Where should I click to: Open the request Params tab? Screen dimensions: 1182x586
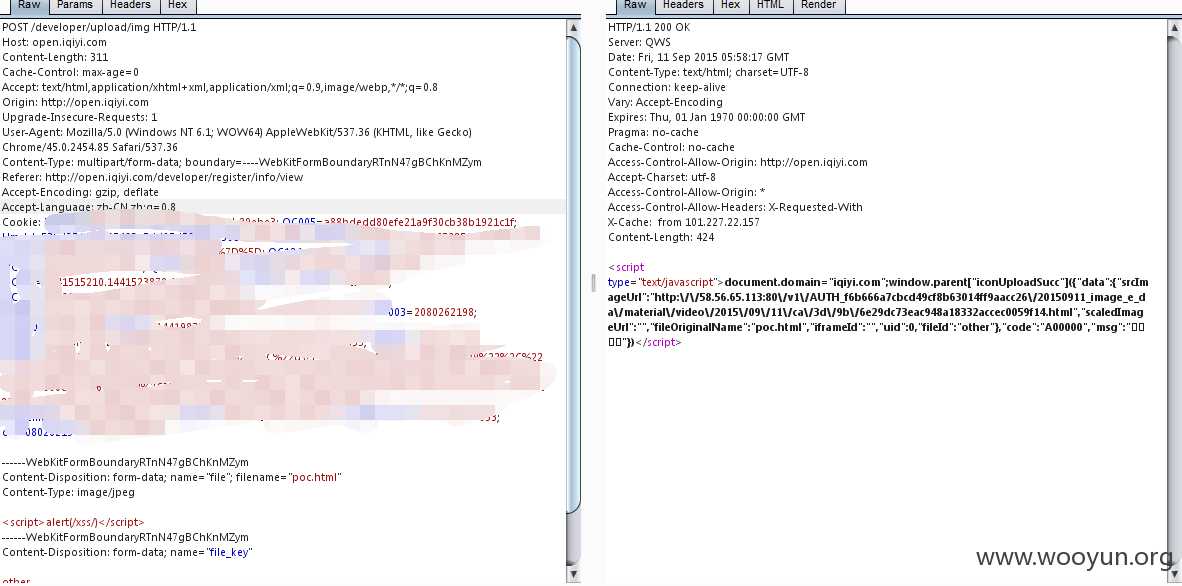click(x=75, y=5)
